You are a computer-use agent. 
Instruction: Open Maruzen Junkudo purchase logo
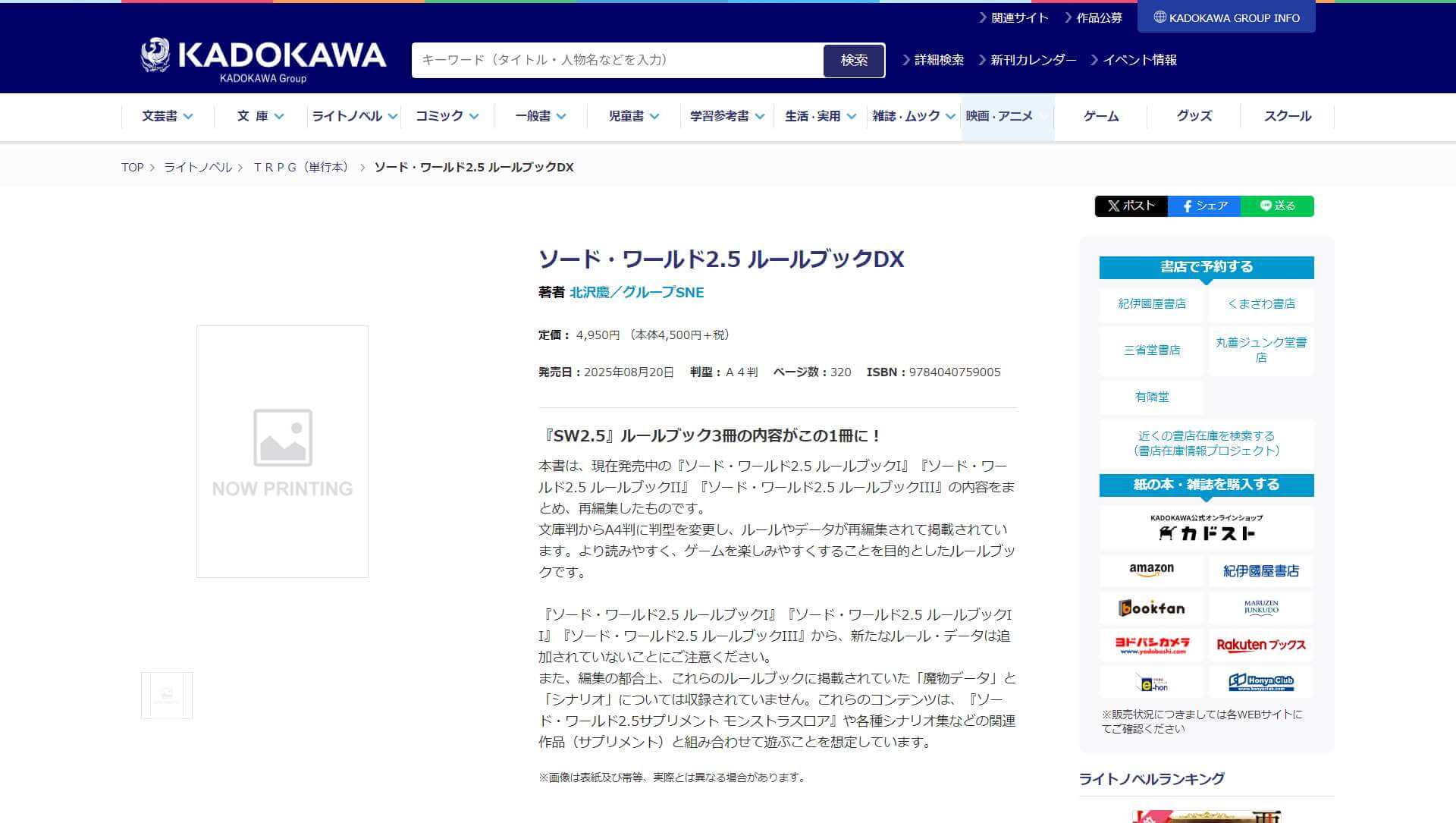click(1261, 608)
